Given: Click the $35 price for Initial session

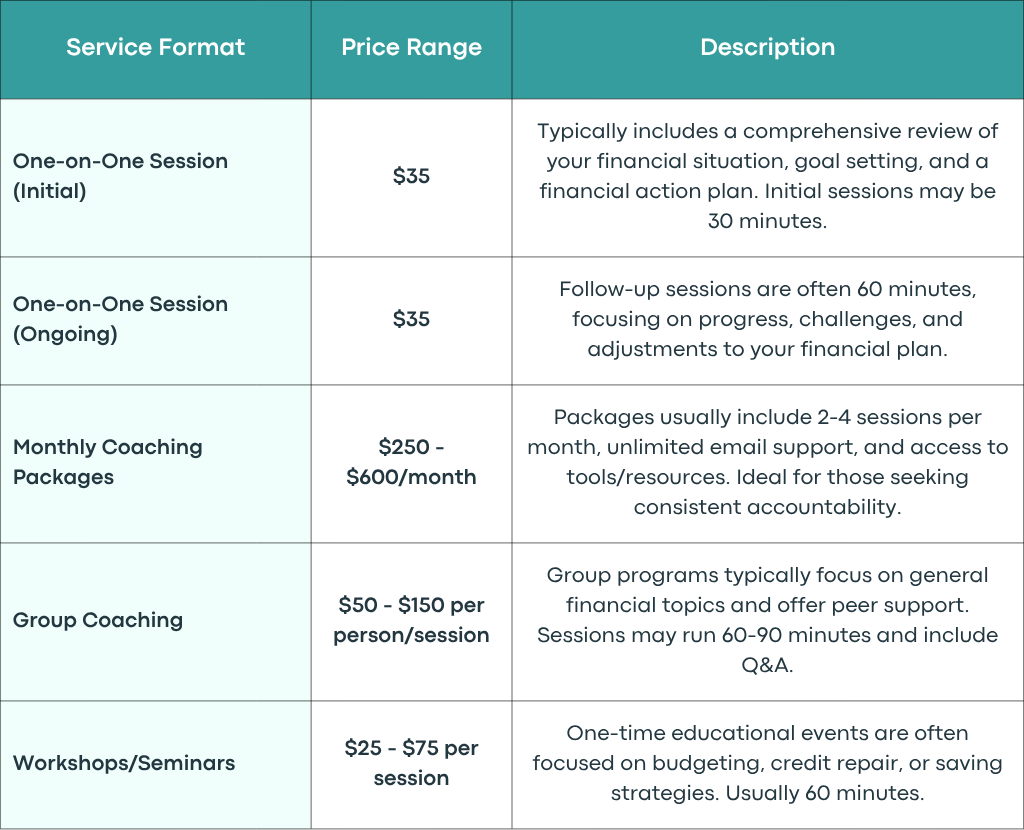Looking at the screenshot, I should click(x=411, y=176).
